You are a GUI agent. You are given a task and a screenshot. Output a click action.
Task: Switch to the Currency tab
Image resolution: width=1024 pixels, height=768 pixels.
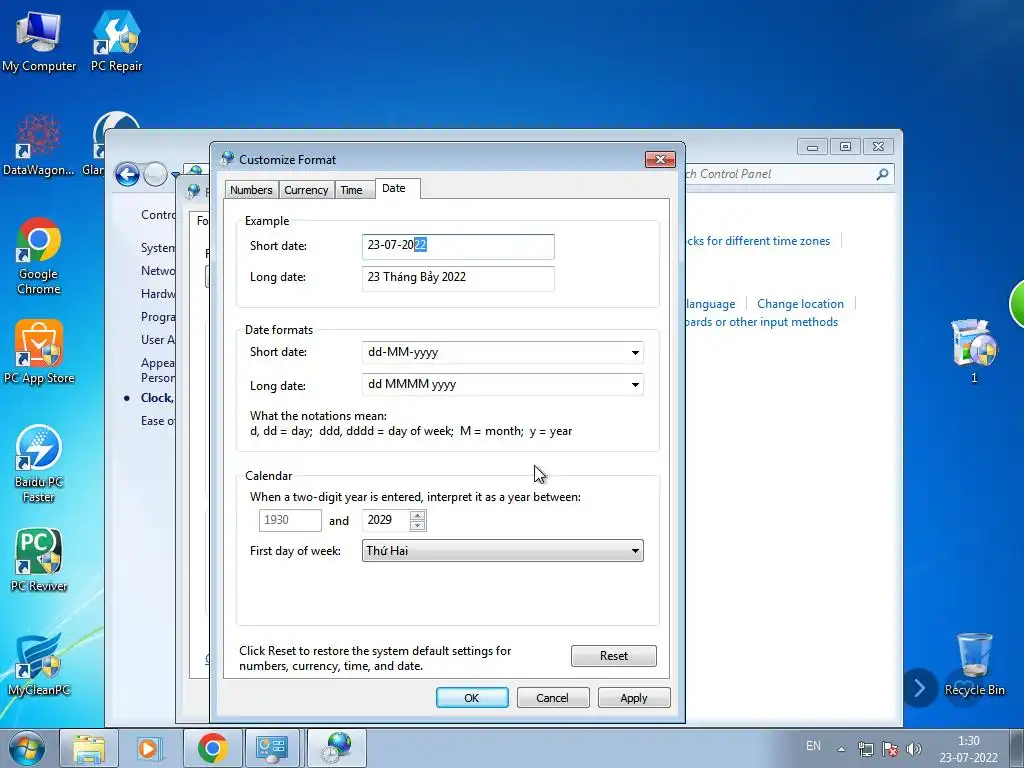[x=306, y=189]
